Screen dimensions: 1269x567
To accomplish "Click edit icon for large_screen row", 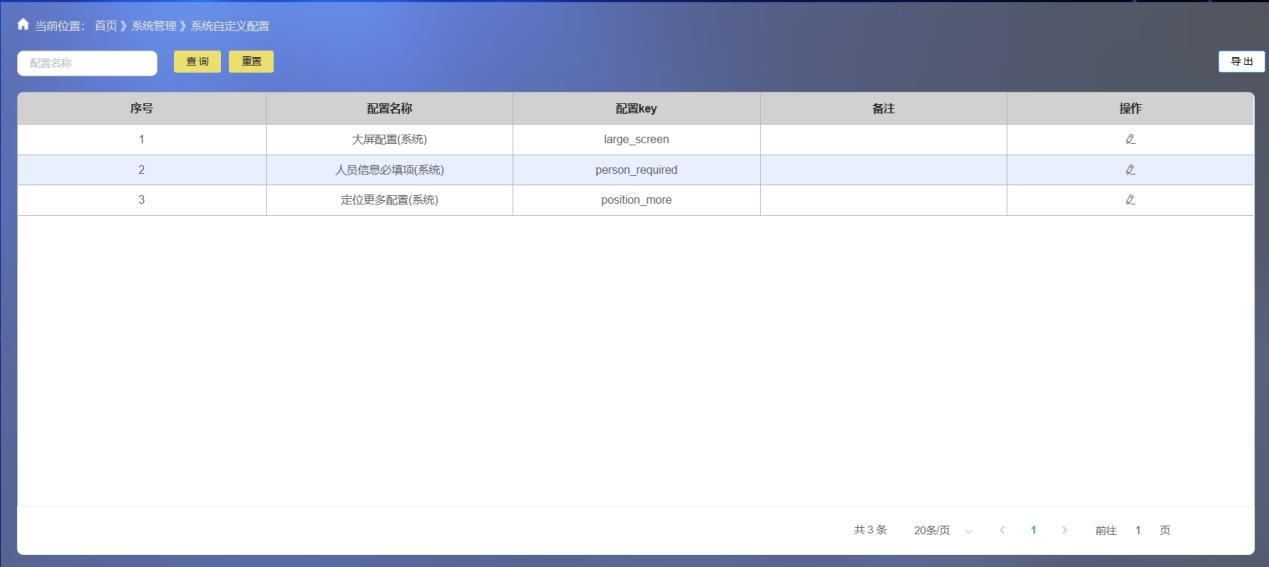I will tap(1130, 139).
